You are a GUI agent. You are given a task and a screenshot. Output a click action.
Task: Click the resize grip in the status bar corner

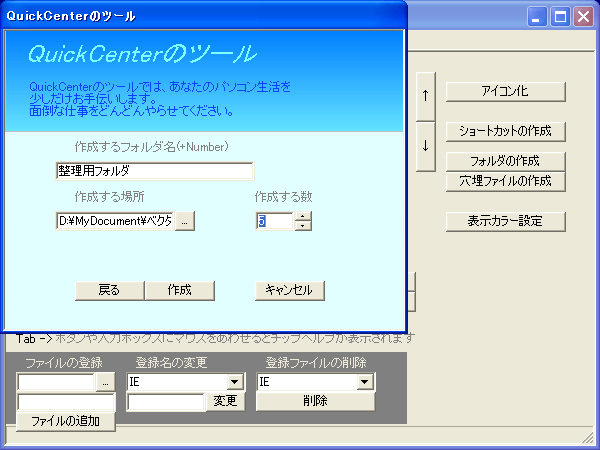587,437
